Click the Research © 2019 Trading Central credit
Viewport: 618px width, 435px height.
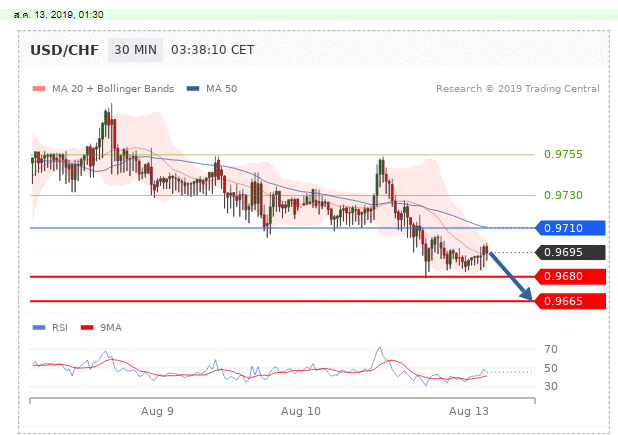517,89
